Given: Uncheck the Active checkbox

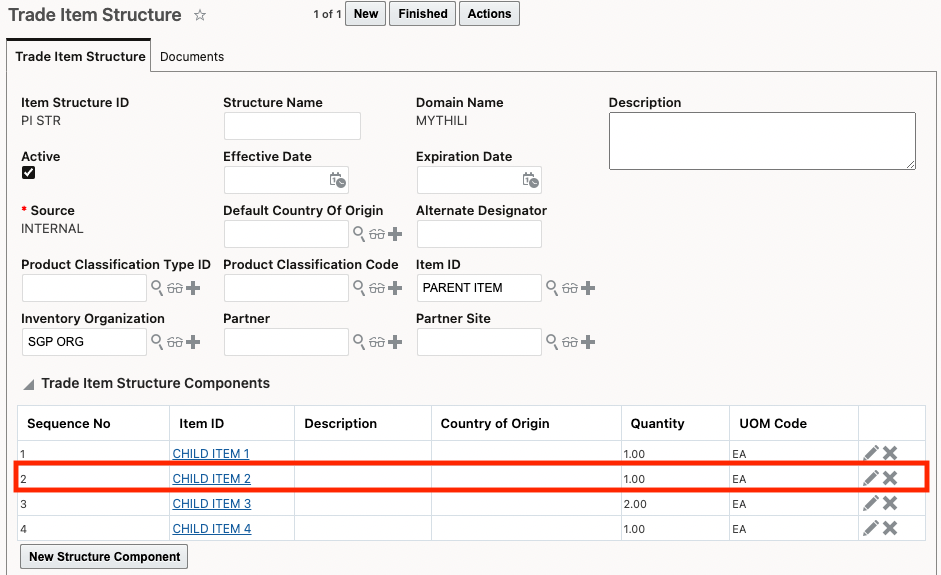Looking at the screenshot, I should pos(28,172).
